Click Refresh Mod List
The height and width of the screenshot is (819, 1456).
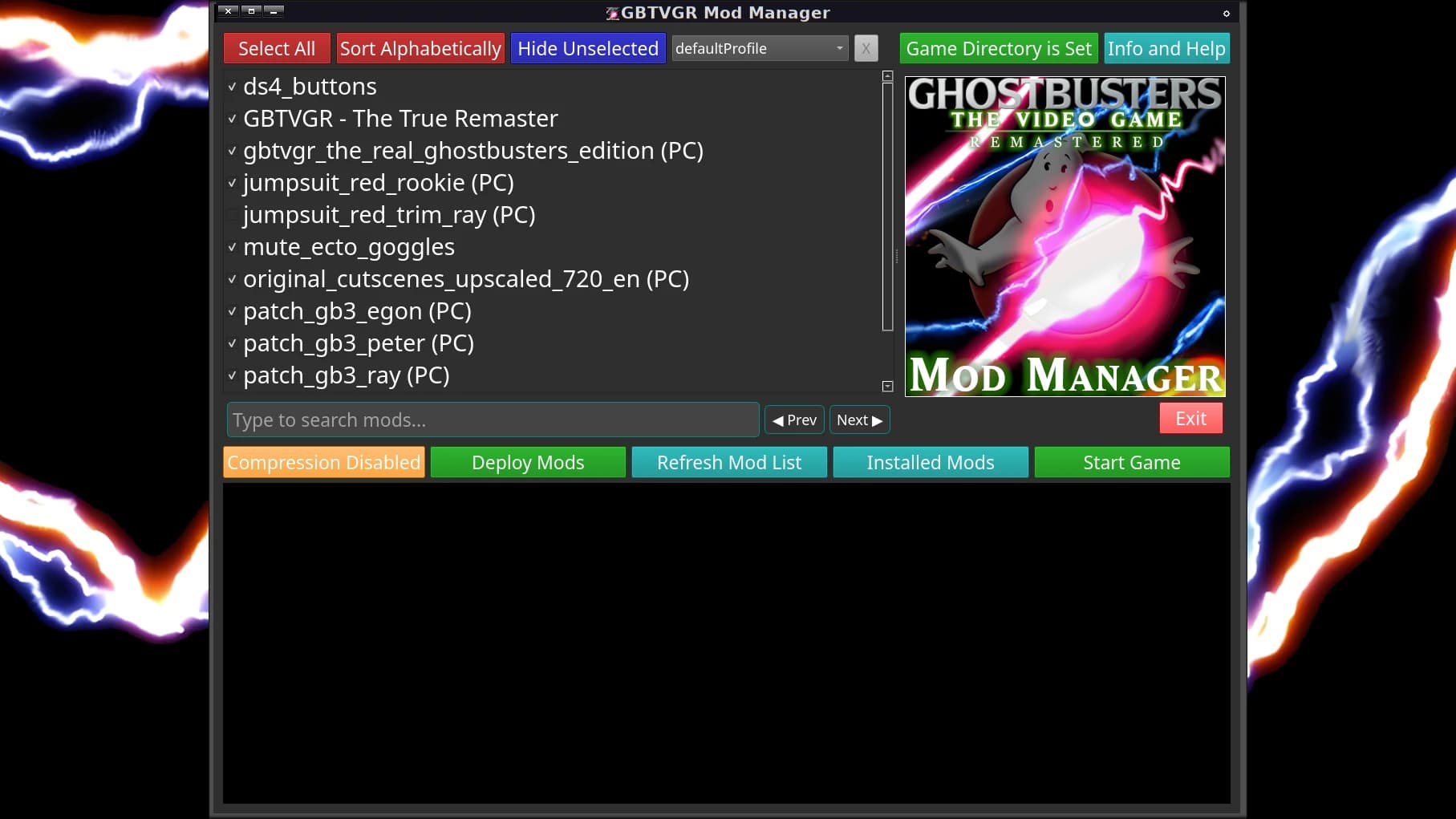[x=729, y=462]
